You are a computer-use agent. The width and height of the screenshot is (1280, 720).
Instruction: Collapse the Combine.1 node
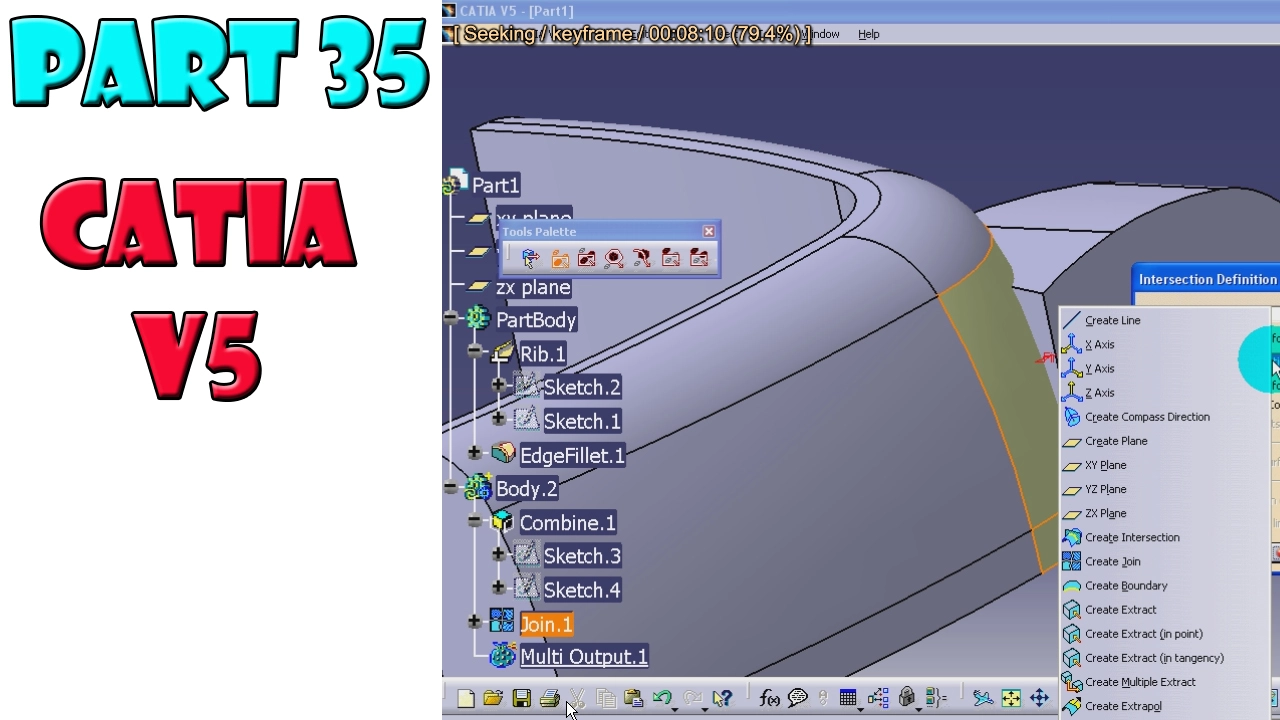pos(475,521)
